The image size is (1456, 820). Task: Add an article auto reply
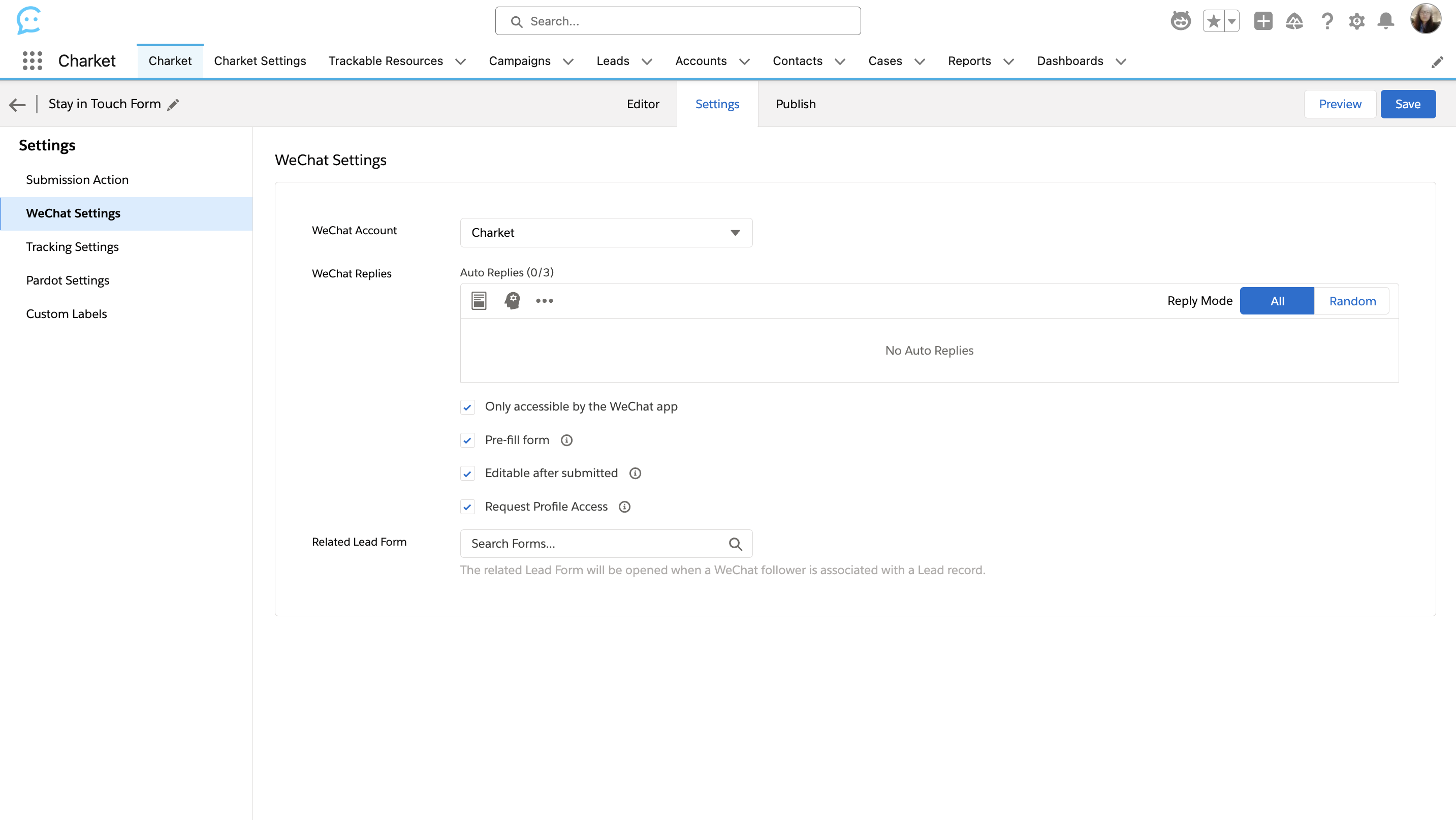[x=479, y=301]
